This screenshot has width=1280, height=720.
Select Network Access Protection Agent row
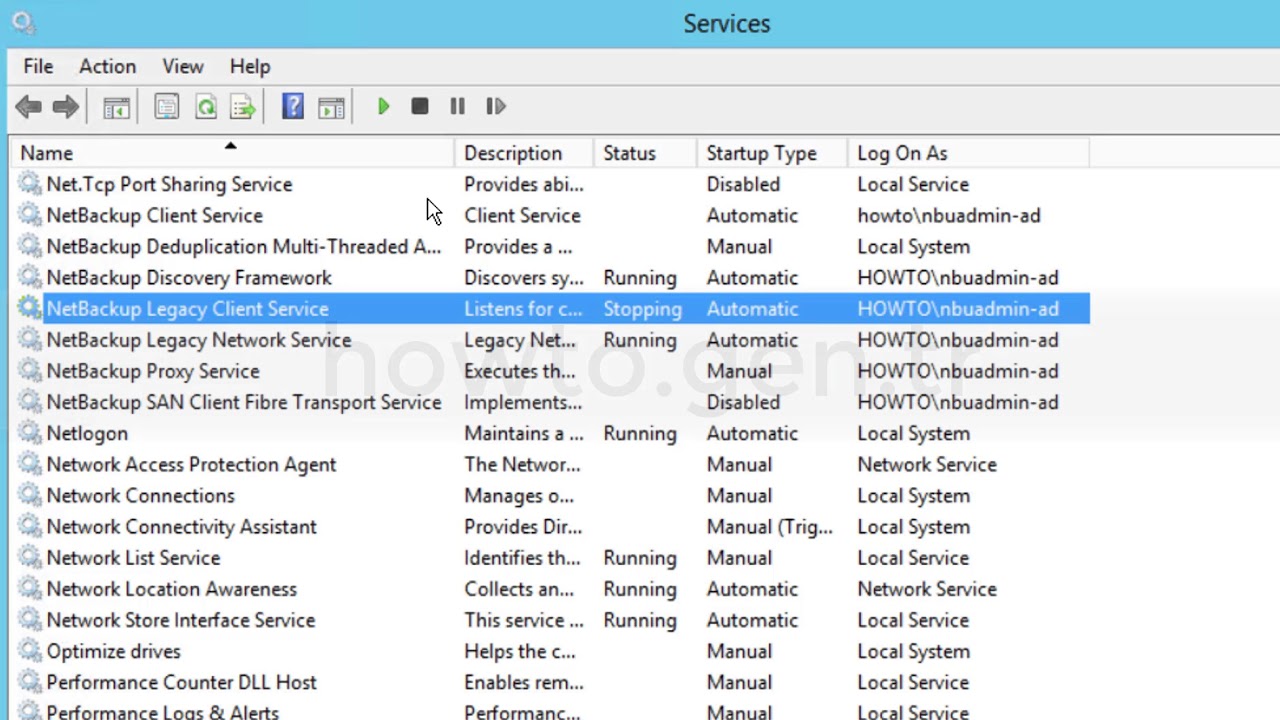pos(550,464)
